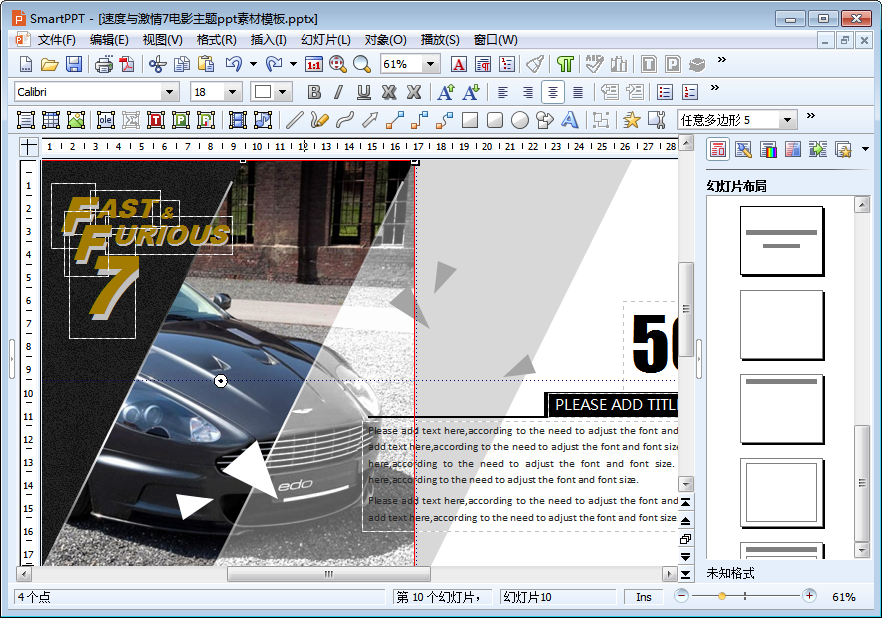Image resolution: width=882 pixels, height=618 pixels.
Task: Open the 幻灯片(L) menu
Action: point(325,40)
